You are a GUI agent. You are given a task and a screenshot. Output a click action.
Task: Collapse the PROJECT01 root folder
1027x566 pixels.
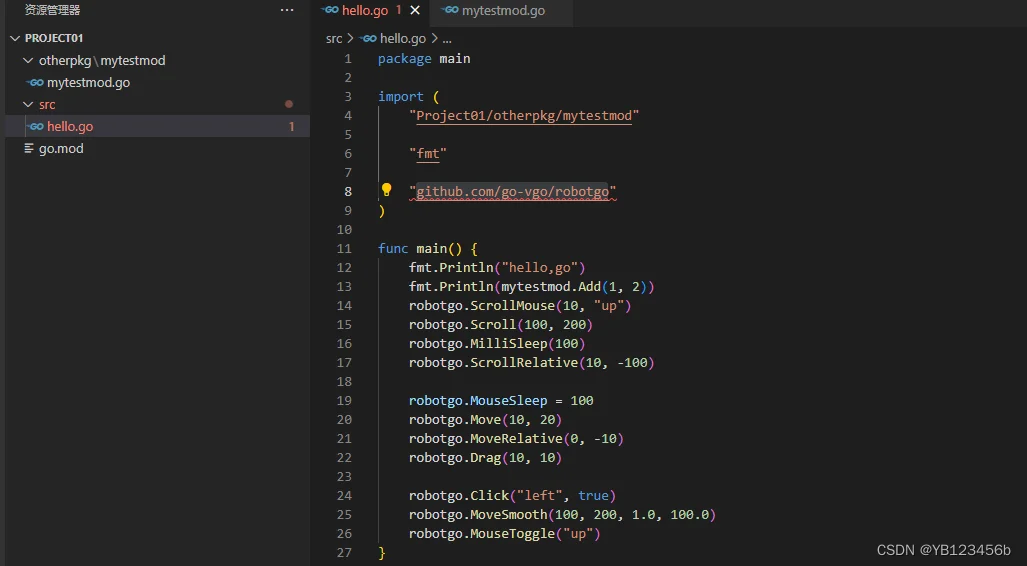click(x=15, y=38)
